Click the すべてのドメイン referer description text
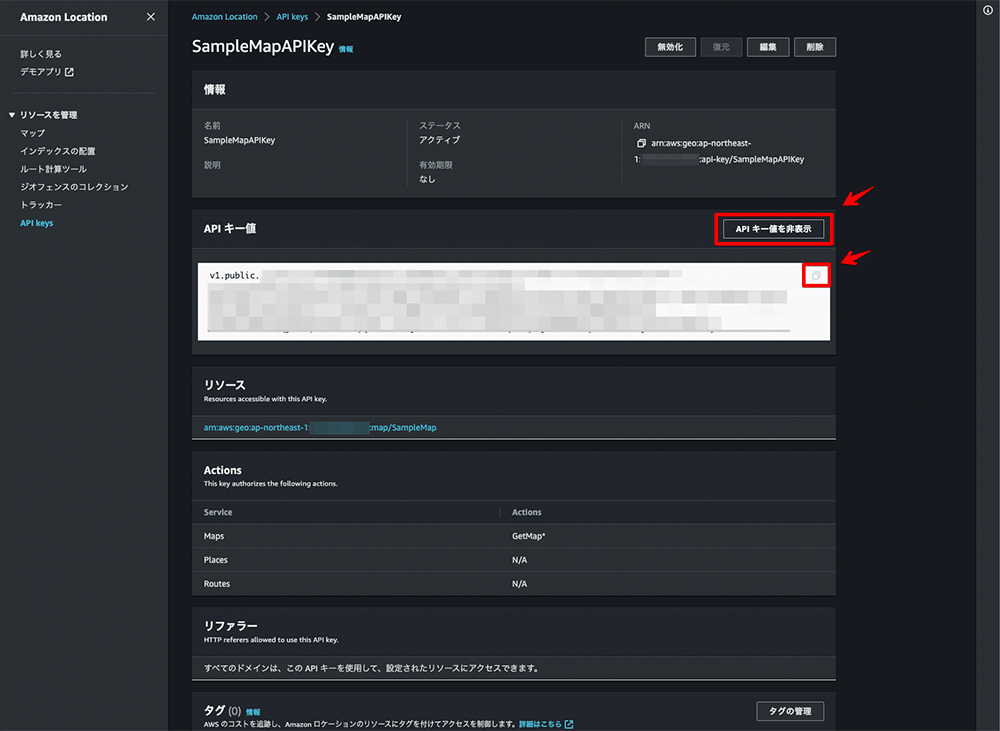 (x=372, y=668)
